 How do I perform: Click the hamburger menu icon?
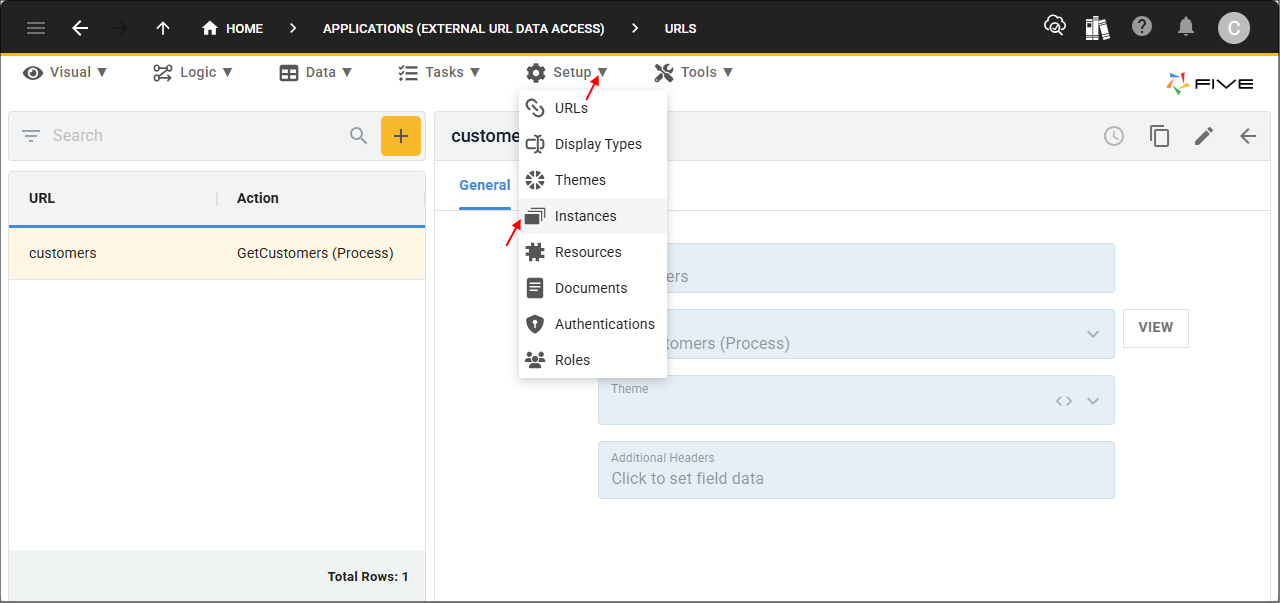click(36, 28)
